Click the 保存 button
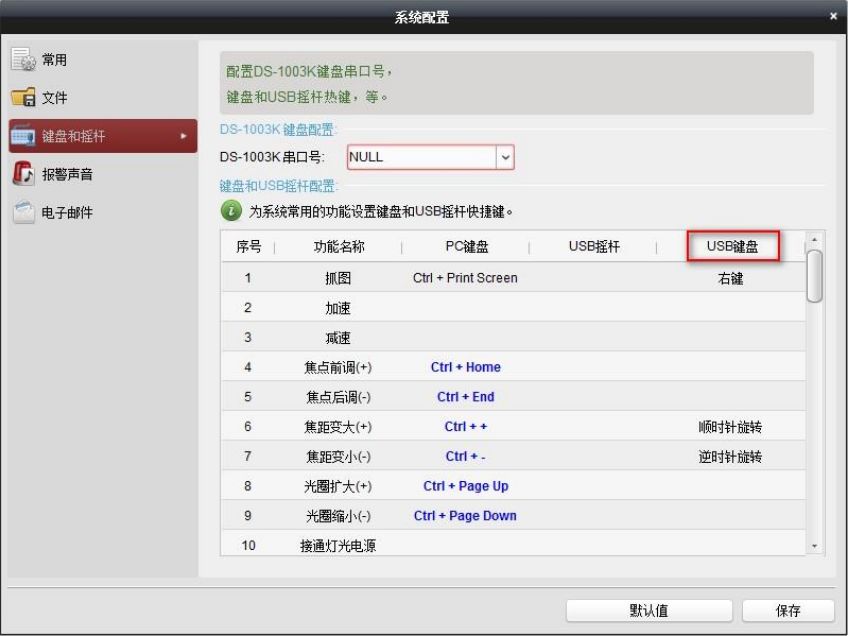849x636 pixels. [x=787, y=611]
